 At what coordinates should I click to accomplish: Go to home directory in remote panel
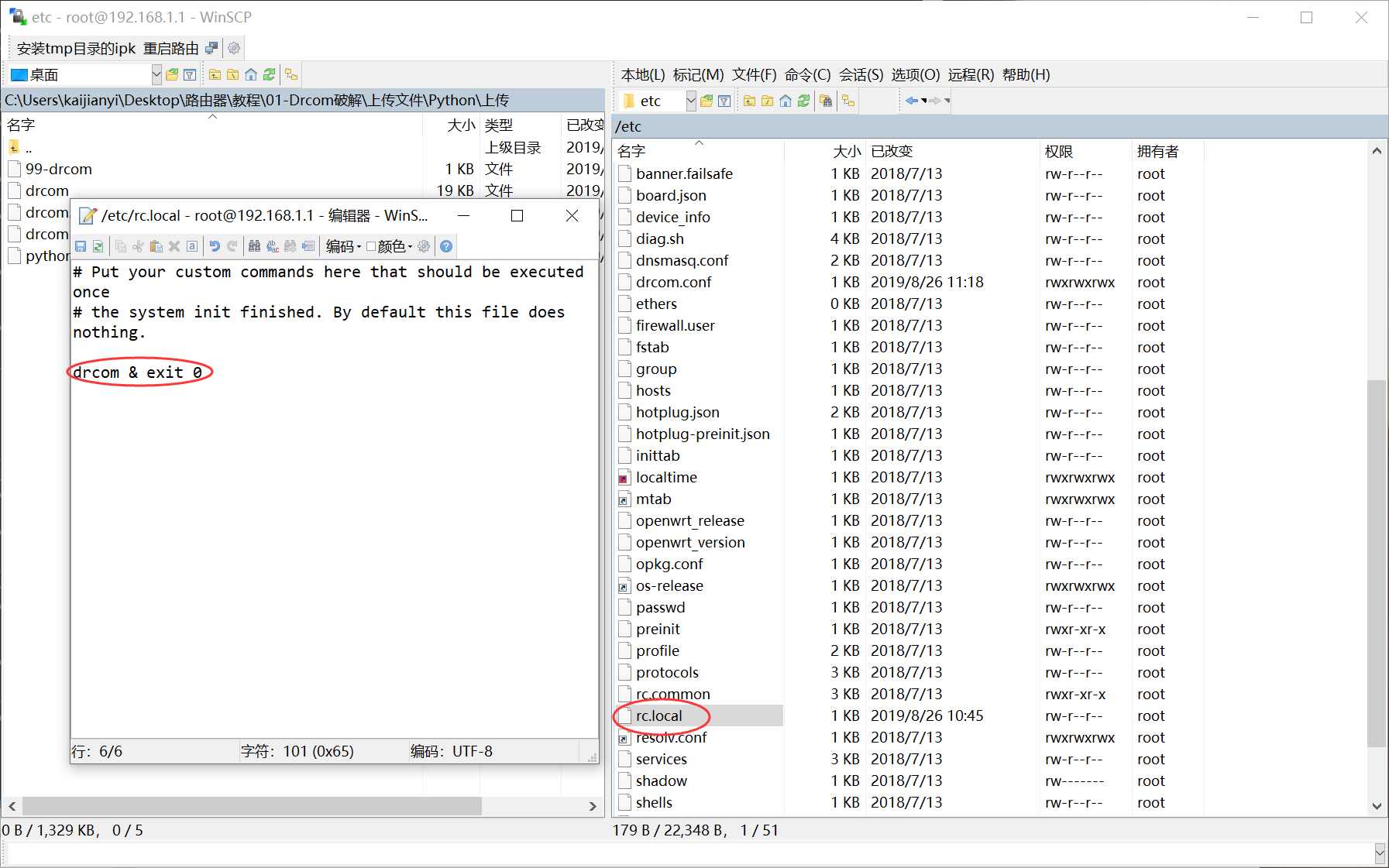786,101
